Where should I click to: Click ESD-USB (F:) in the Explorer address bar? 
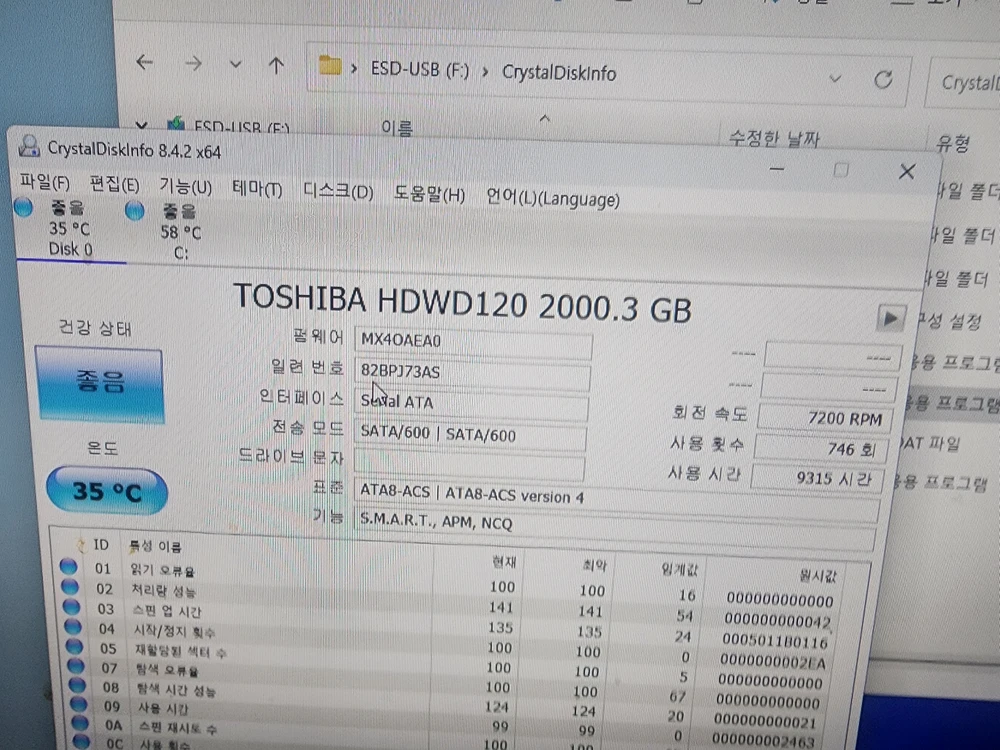coord(420,70)
